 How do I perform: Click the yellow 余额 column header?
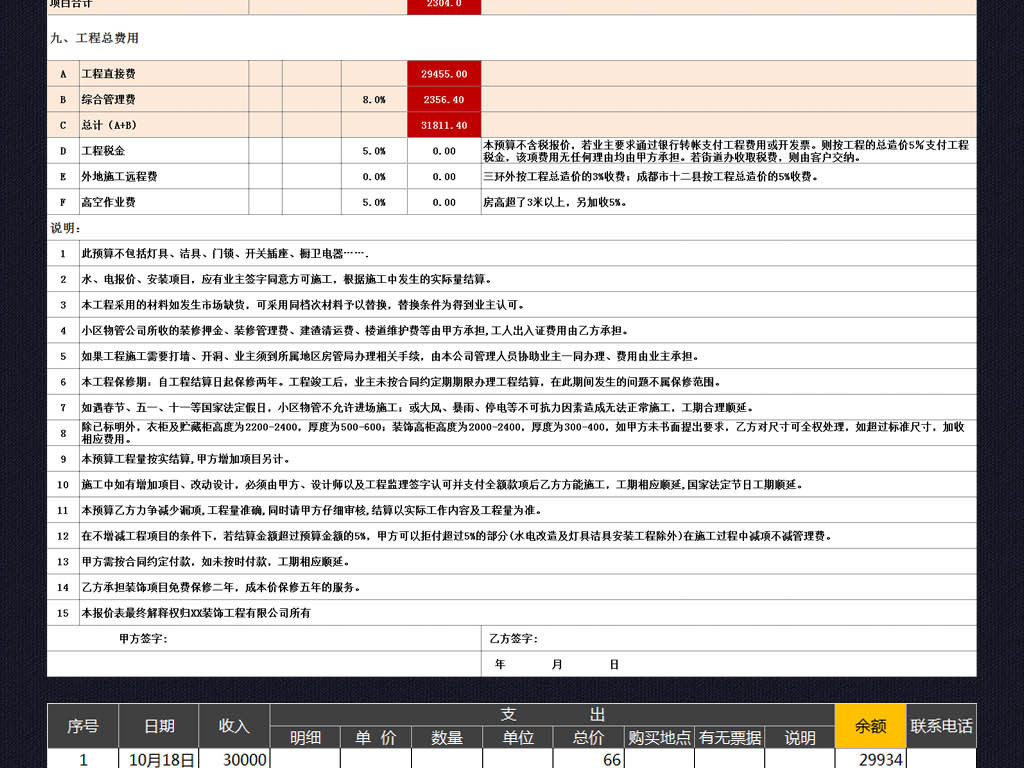(870, 726)
